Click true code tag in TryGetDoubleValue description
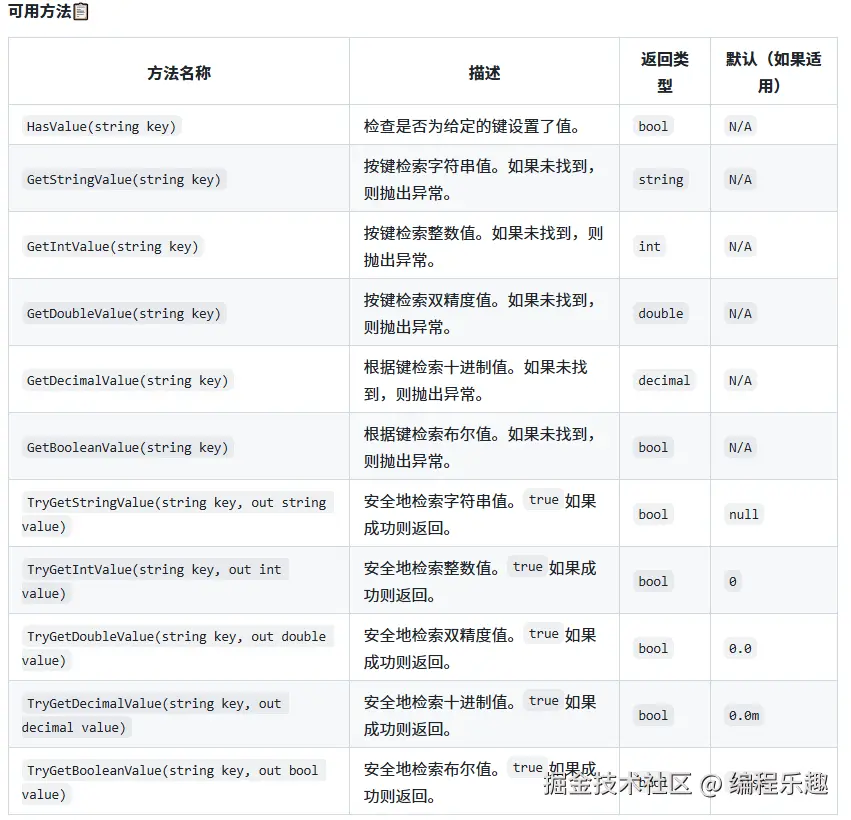This screenshot has width=851, height=820. [x=543, y=634]
